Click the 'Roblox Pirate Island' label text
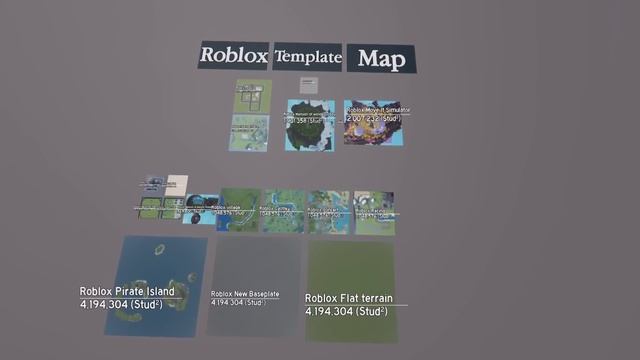 127,291
